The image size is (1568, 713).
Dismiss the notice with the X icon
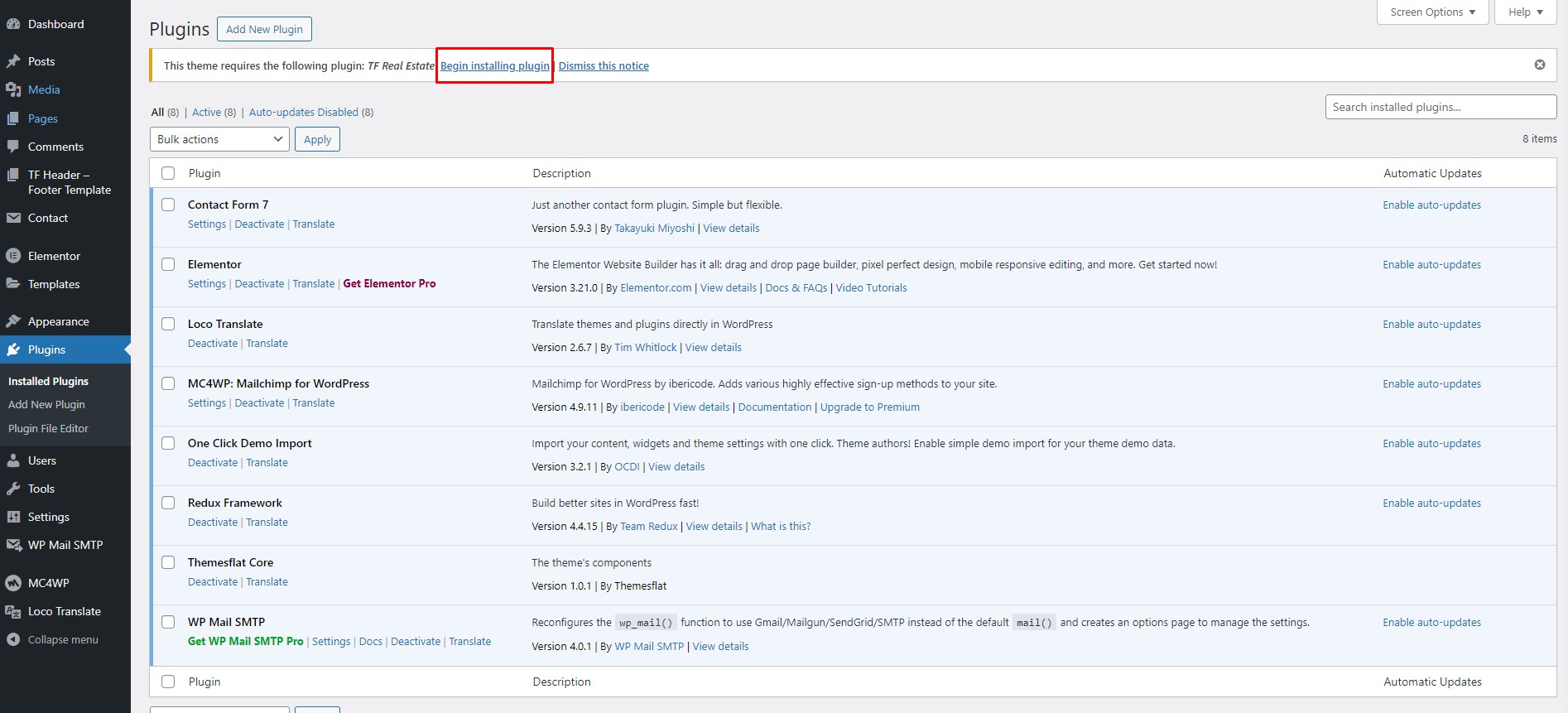click(x=1540, y=65)
